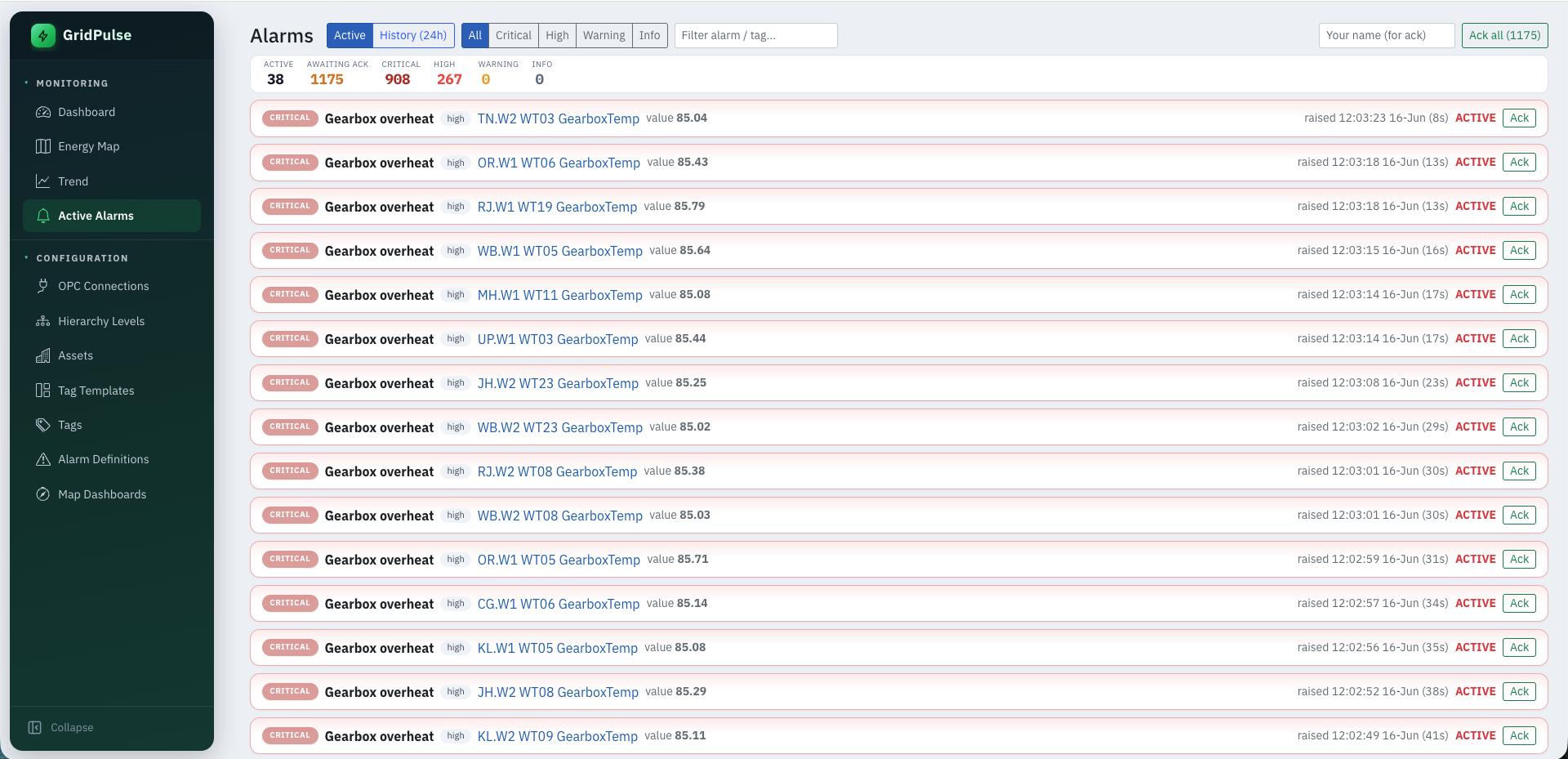
Task: Open the WB.W2 WT23 GearboxTemp tag link
Action: pyautogui.click(x=560, y=427)
